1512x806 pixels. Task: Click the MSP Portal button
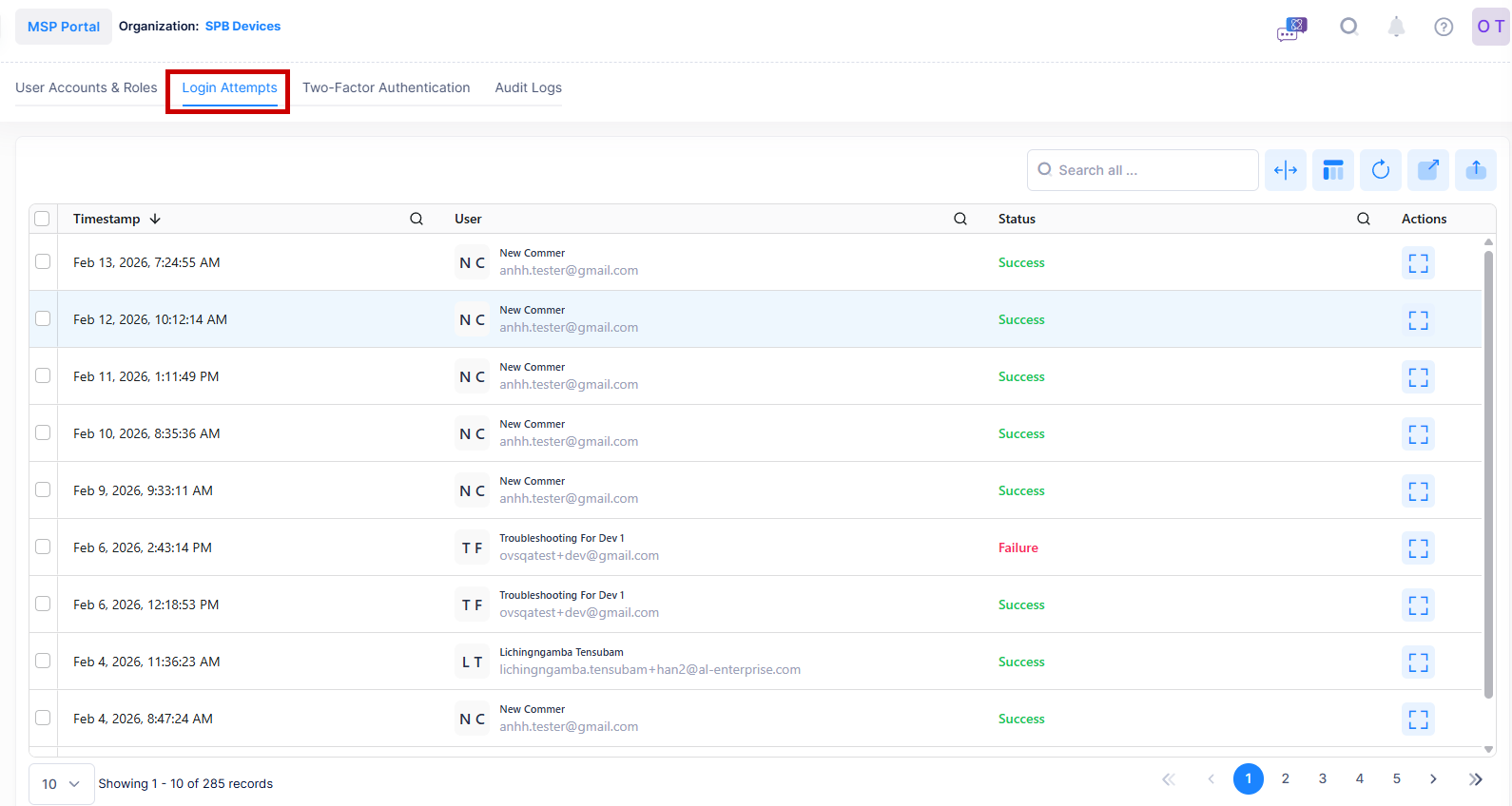tap(64, 27)
